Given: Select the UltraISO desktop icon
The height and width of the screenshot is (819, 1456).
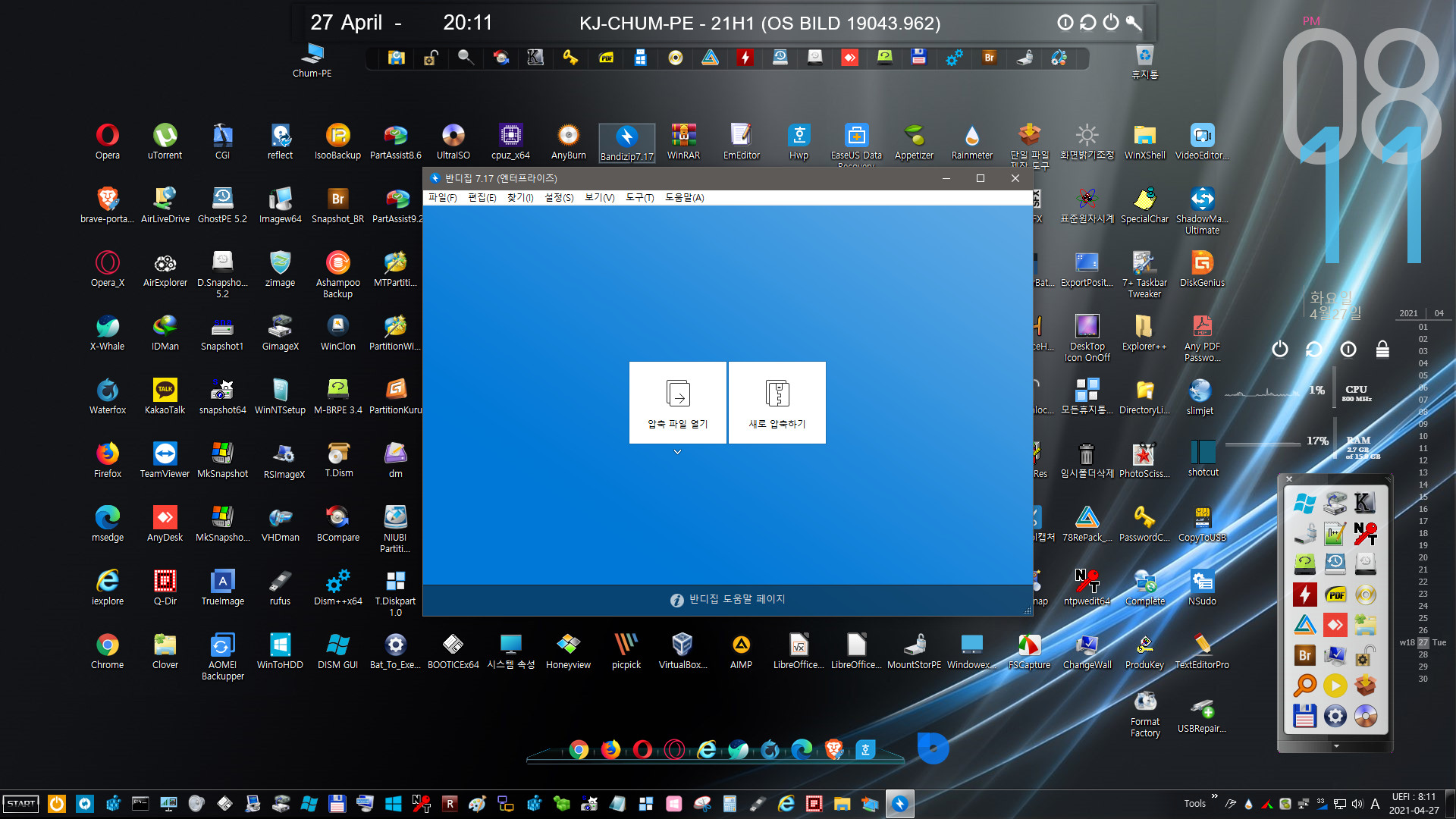Looking at the screenshot, I should pos(453,142).
